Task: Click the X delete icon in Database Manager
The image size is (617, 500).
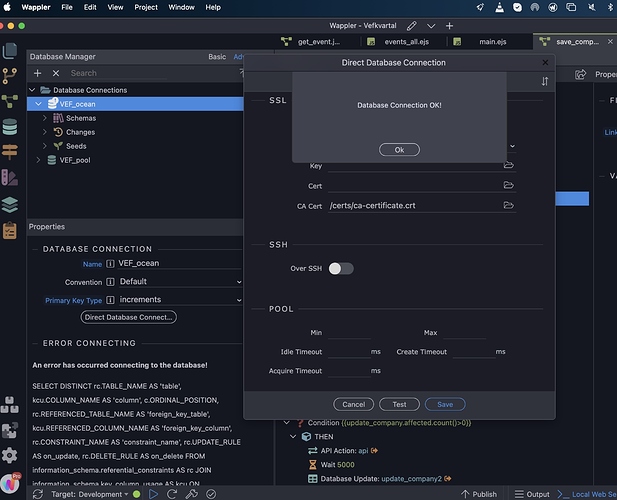Action: [x=56, y=73]
